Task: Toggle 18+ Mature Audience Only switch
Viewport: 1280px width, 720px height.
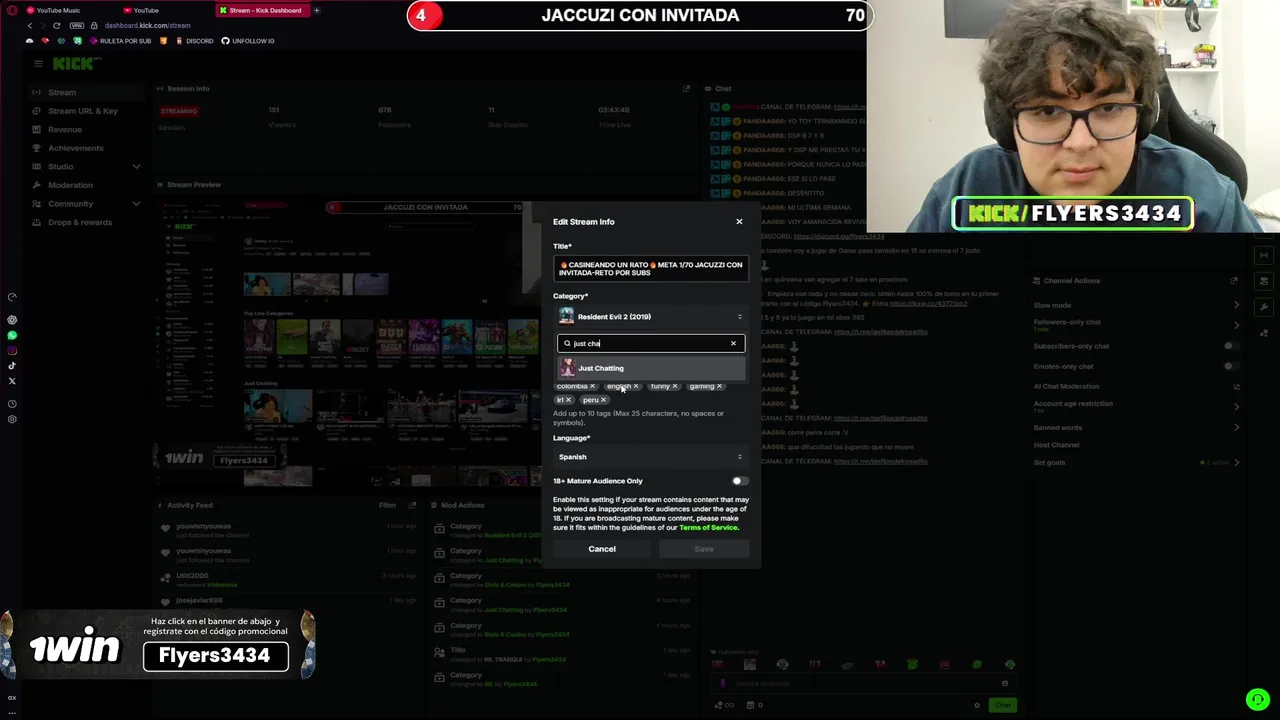Action: (738, 481)
